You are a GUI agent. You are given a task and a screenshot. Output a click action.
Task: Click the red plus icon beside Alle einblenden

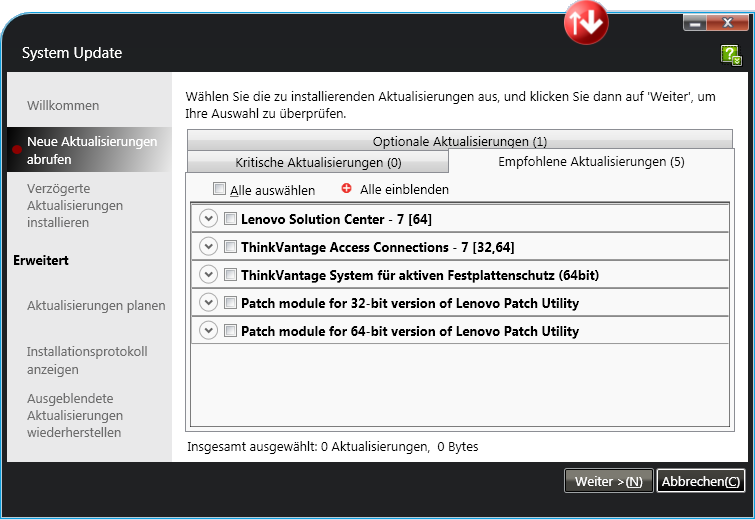click(x=346, y=188)
